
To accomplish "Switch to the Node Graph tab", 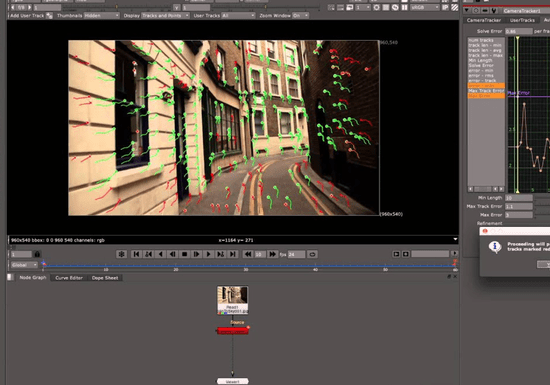I will [33, 278].
